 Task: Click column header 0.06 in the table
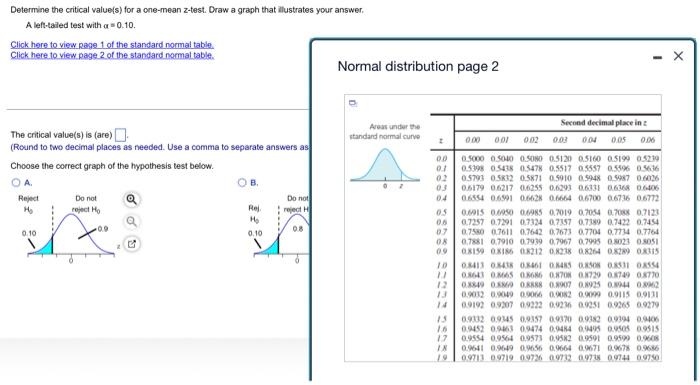648,140
